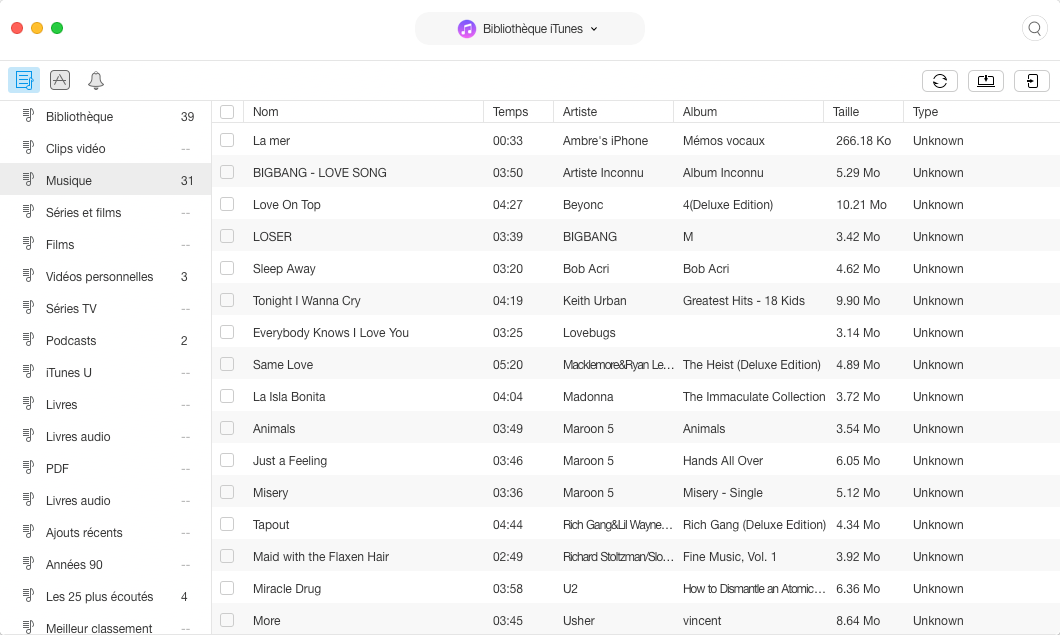Click the refresh sync button
Viewport: 1060px width, 635px height.
tap(940, 81)
